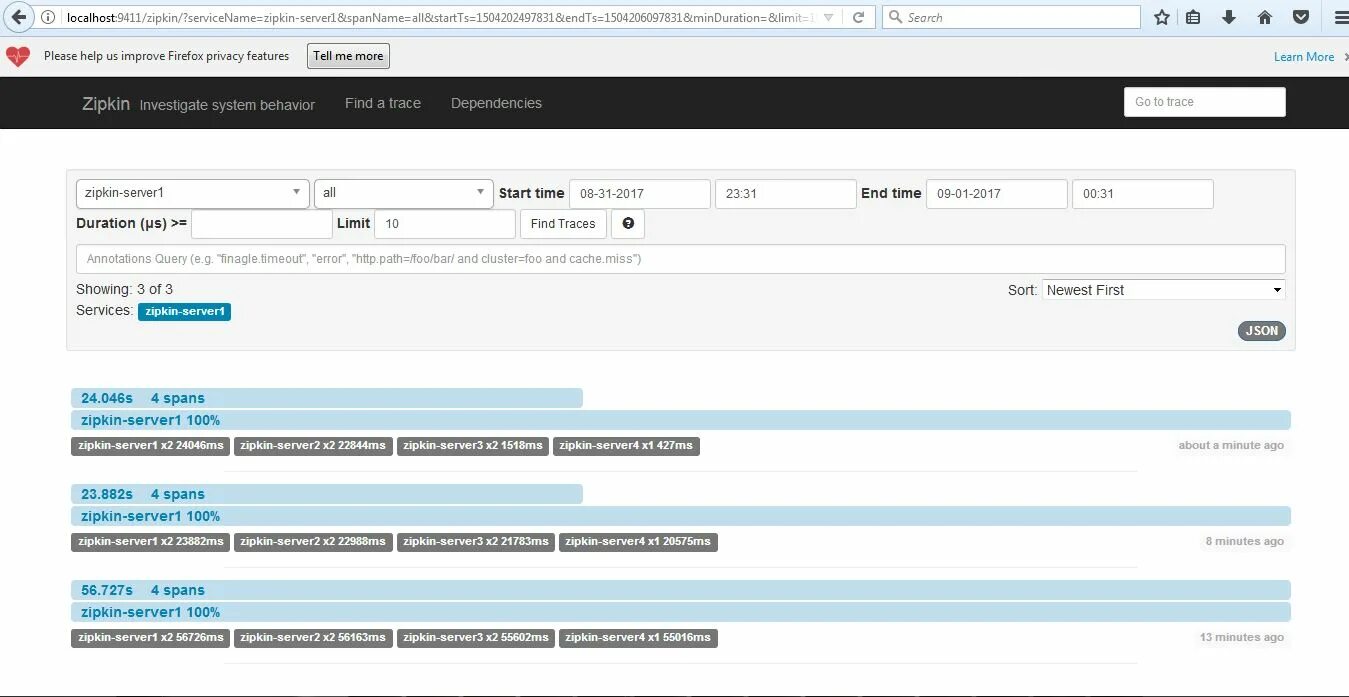The image size is (1349, 697).
Task: Click 'about a minute ago' timestamp
Action: click(1231, 446)
